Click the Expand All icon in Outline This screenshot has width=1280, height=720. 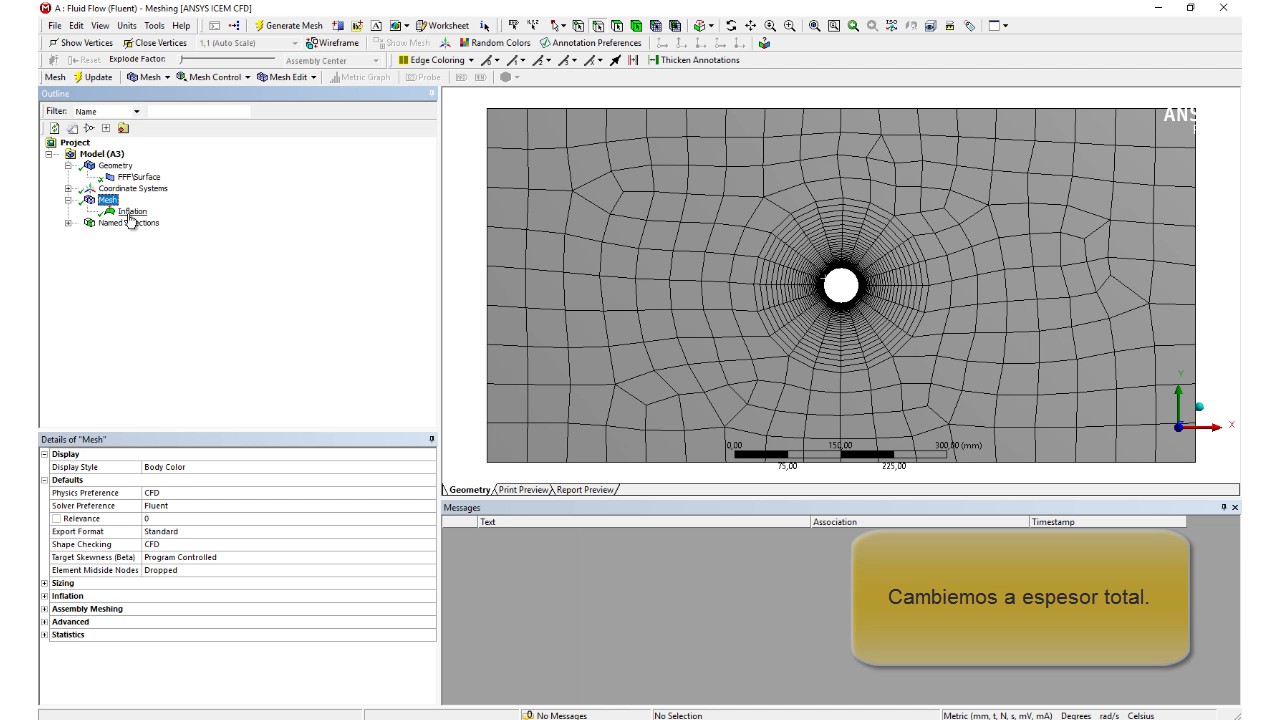pos(105,128)
